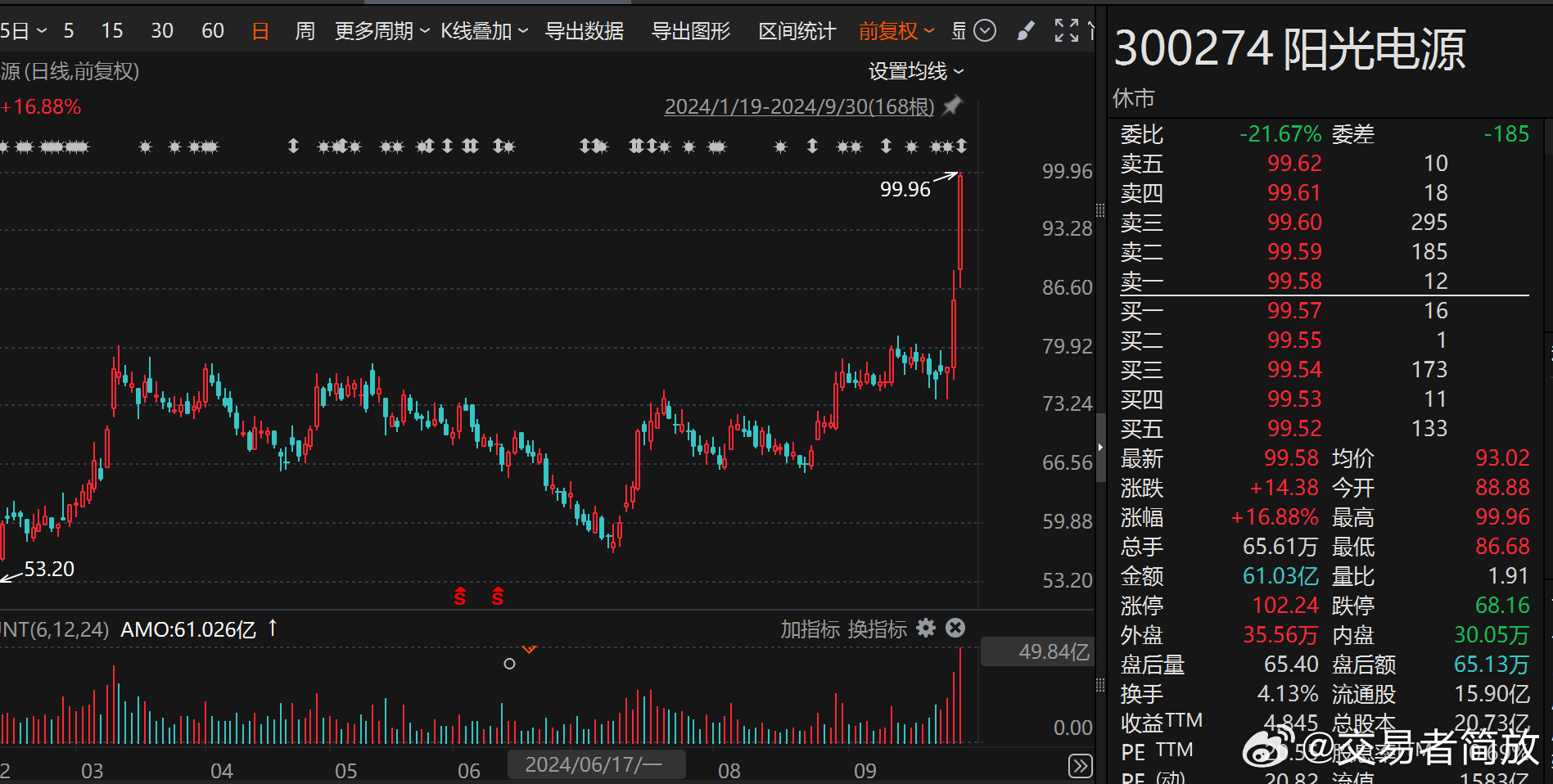Select the 日 daily period tab
This screenshot has height=784, width=1553.
point(260,31)
